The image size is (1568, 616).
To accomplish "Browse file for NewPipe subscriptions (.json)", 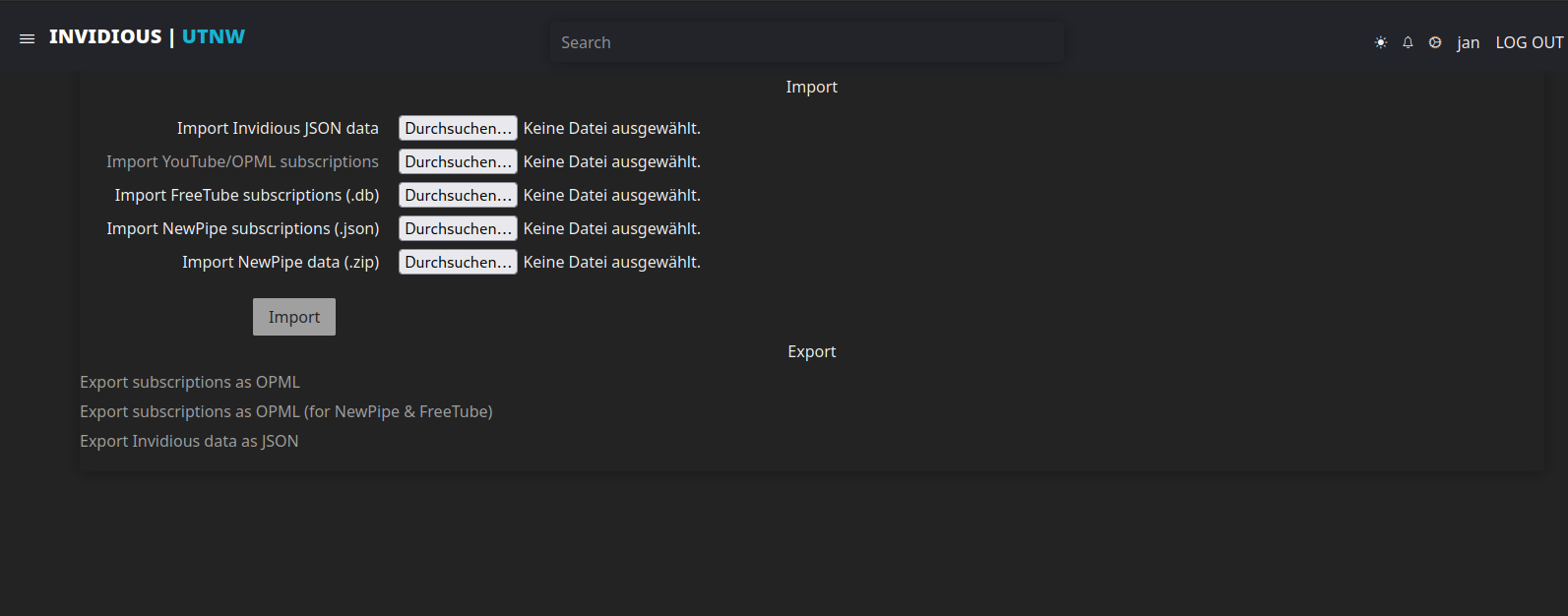I will (458, 229).
